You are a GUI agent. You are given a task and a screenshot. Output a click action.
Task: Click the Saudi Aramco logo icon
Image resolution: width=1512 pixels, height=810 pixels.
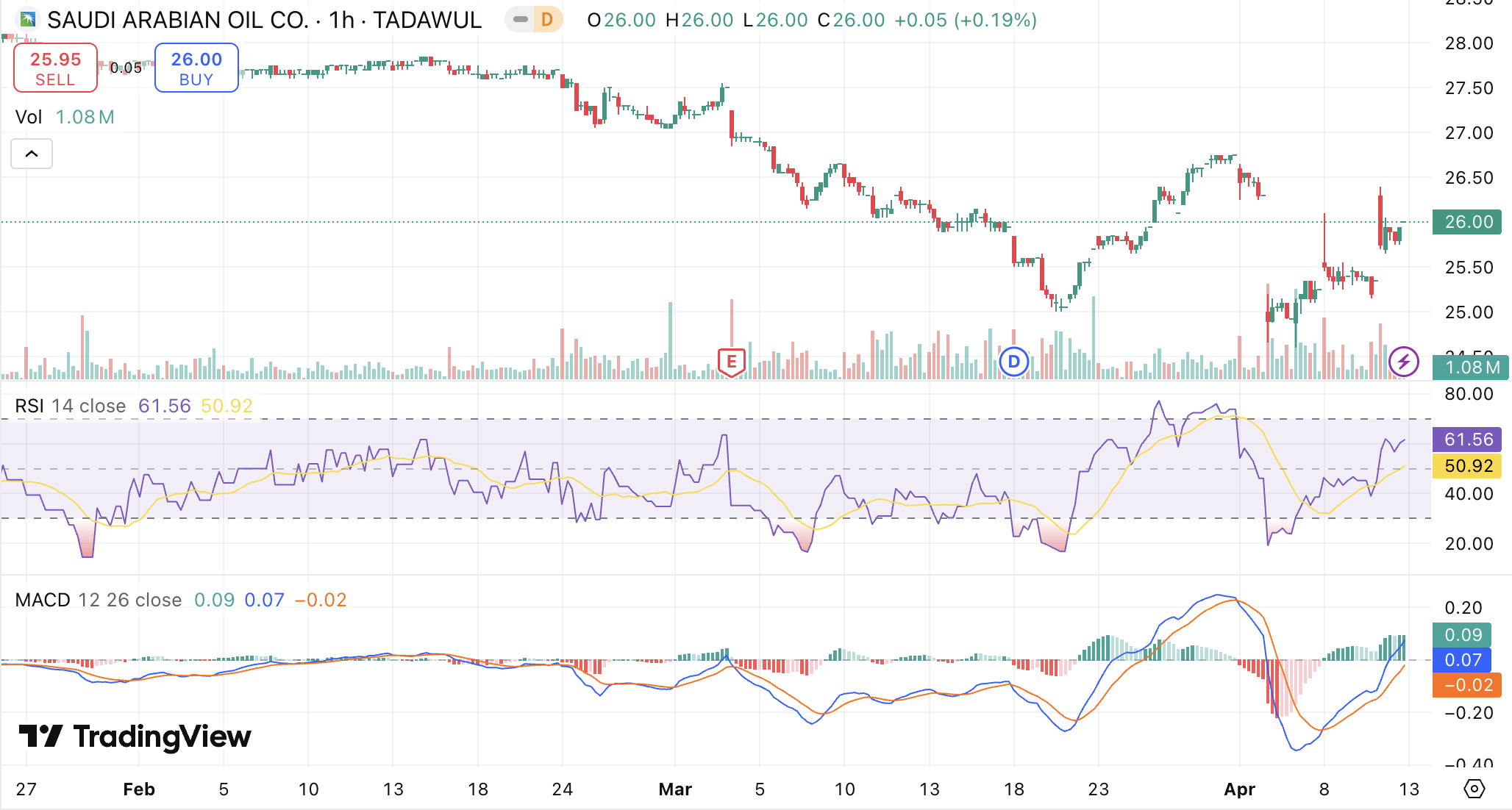[x=28, y=19]
